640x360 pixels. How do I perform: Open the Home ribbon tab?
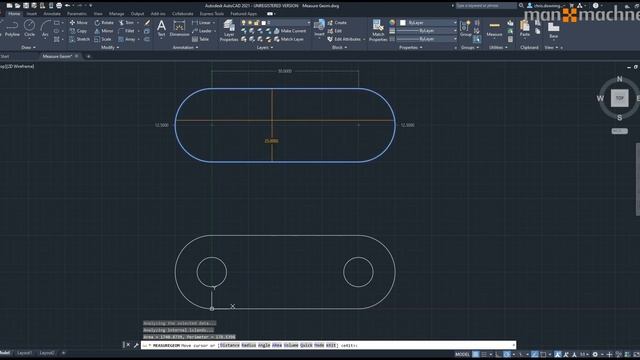tap(14, 14)
